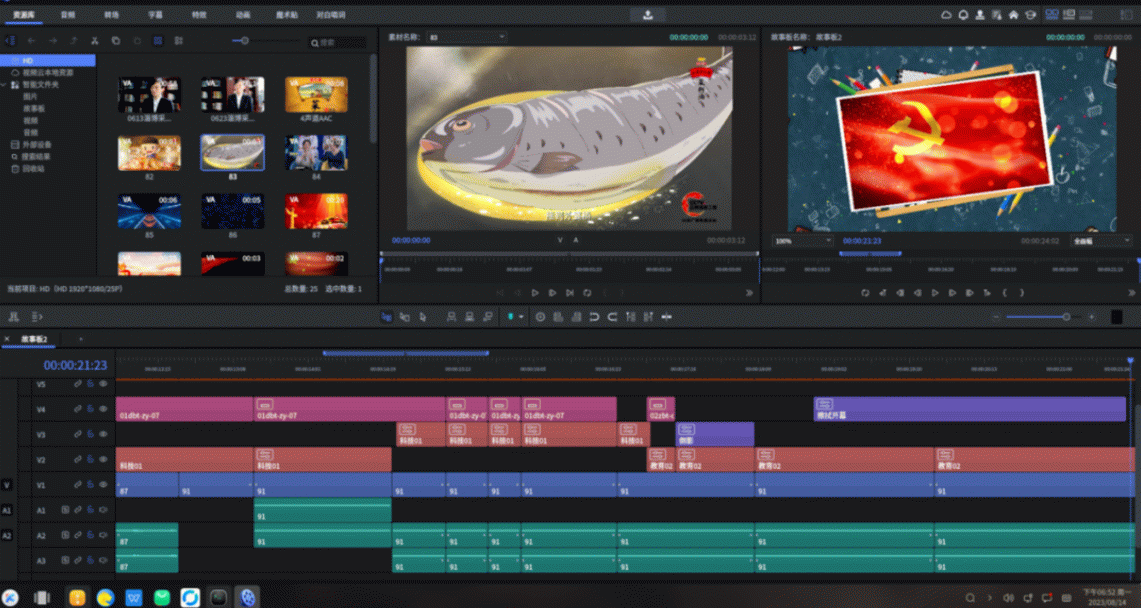Toggle the lock on track V1

pos(90,484)
